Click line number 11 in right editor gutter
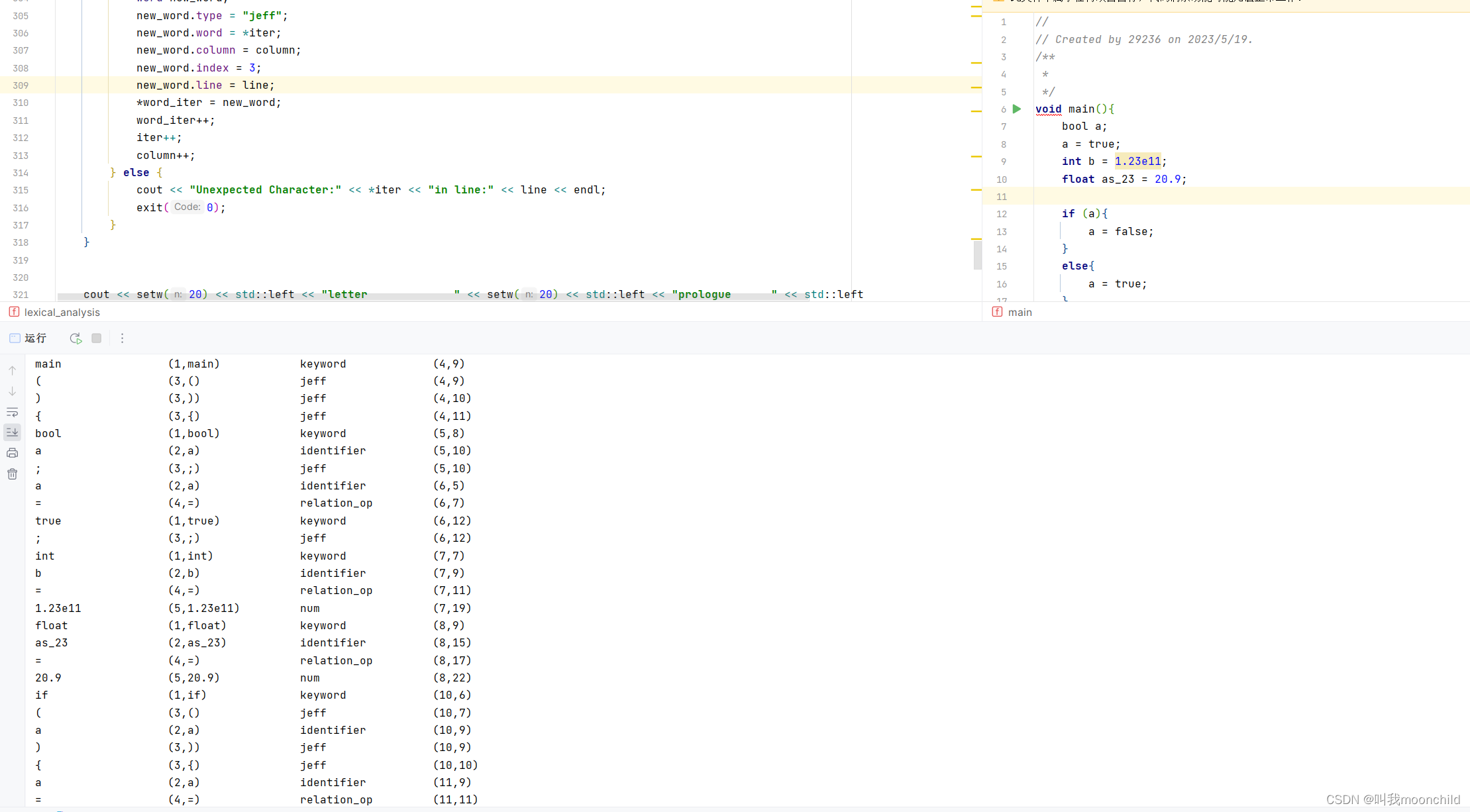Viewport: 1470px width, 812px height. pyautogui.click(x=1002, y=197)
